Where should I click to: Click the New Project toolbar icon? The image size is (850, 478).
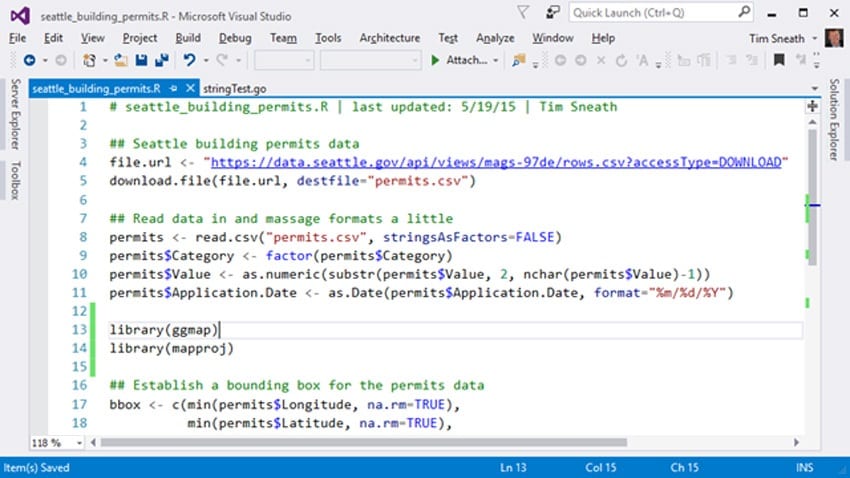[89, 60]
